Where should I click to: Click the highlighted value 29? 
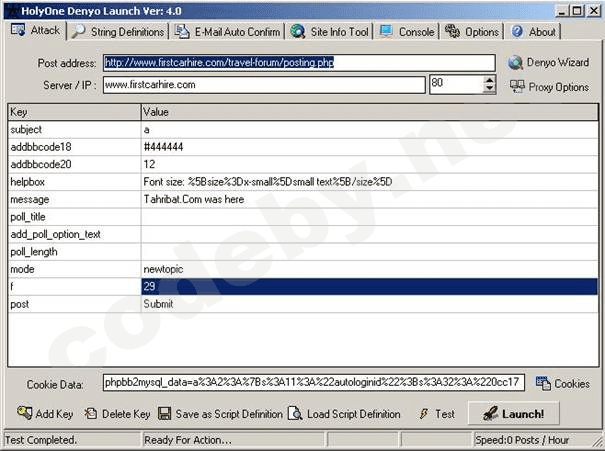(370, 286)
